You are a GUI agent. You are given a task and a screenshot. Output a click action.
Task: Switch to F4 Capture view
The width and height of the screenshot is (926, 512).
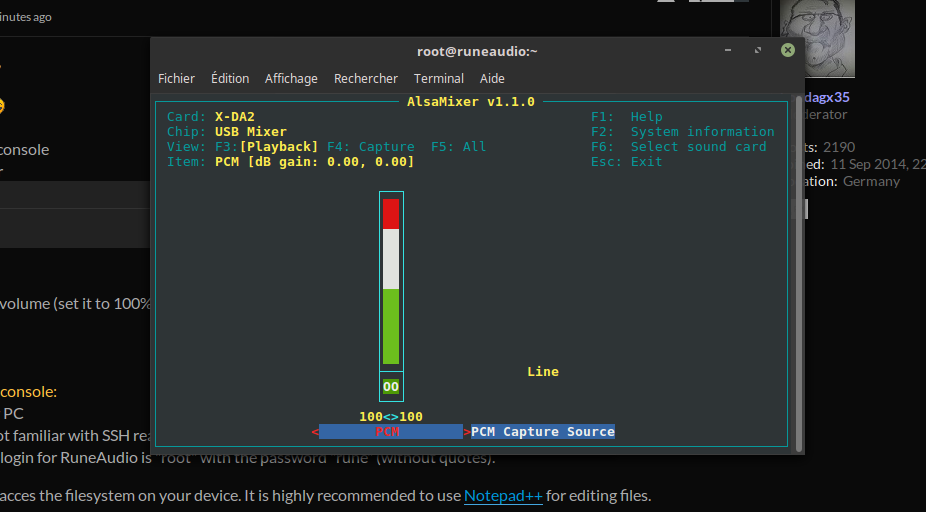tap(371, 146)
